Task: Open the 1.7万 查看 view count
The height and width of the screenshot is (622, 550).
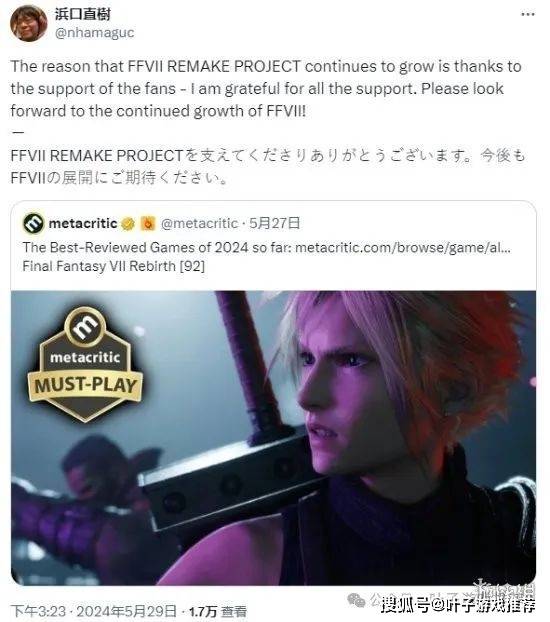Action: [218, 611]
